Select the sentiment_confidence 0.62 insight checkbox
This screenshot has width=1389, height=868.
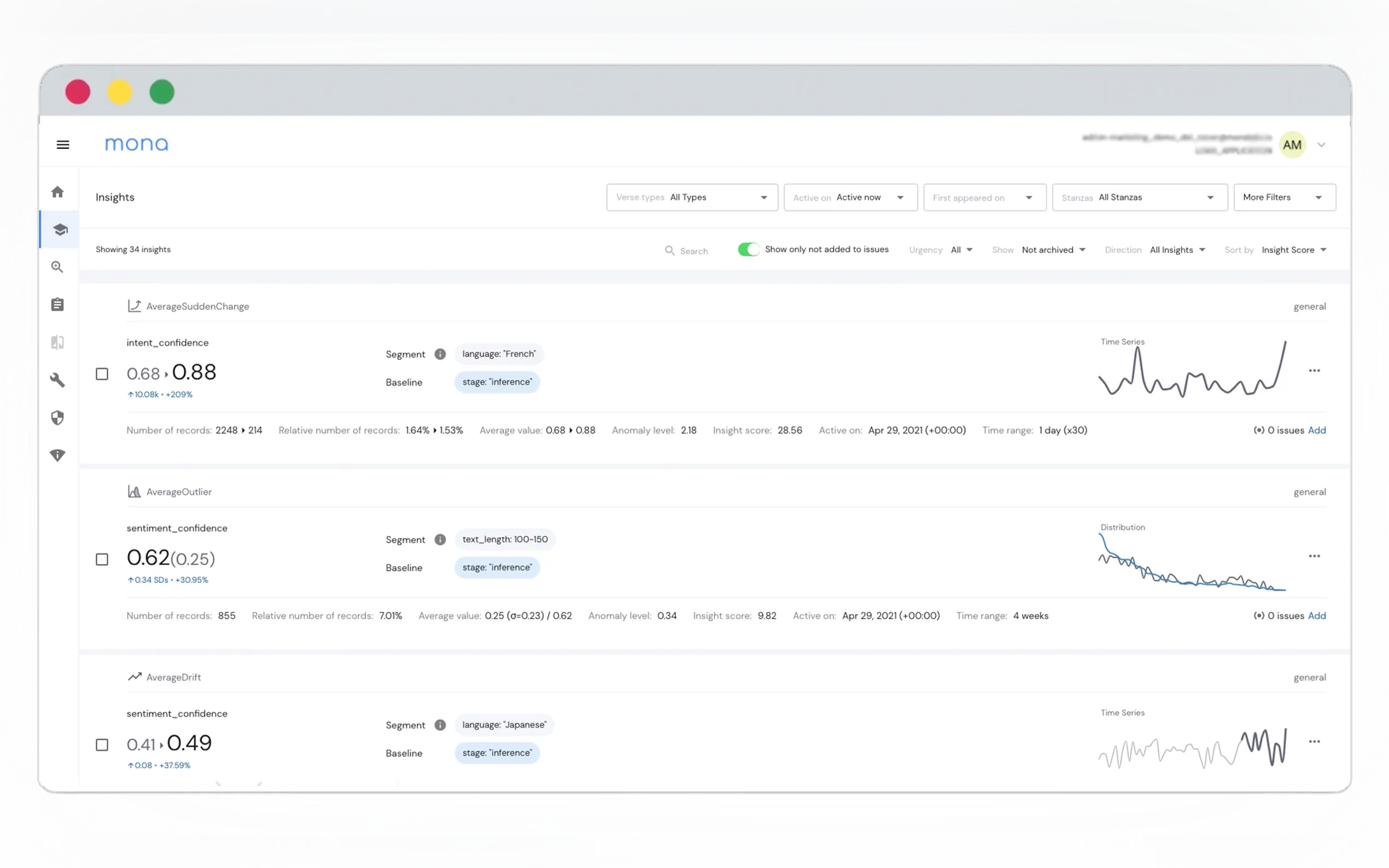102,560
